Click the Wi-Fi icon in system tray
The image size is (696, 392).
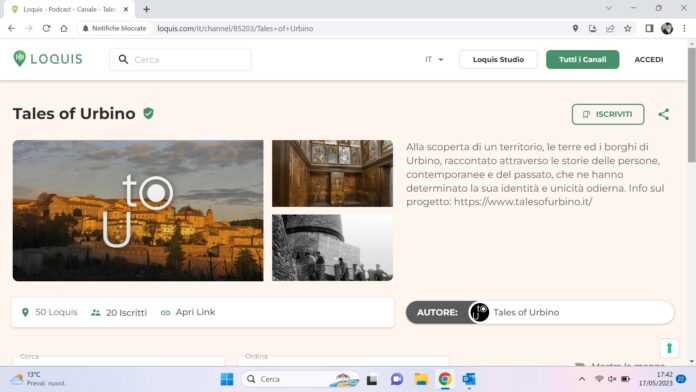(599, 379)
